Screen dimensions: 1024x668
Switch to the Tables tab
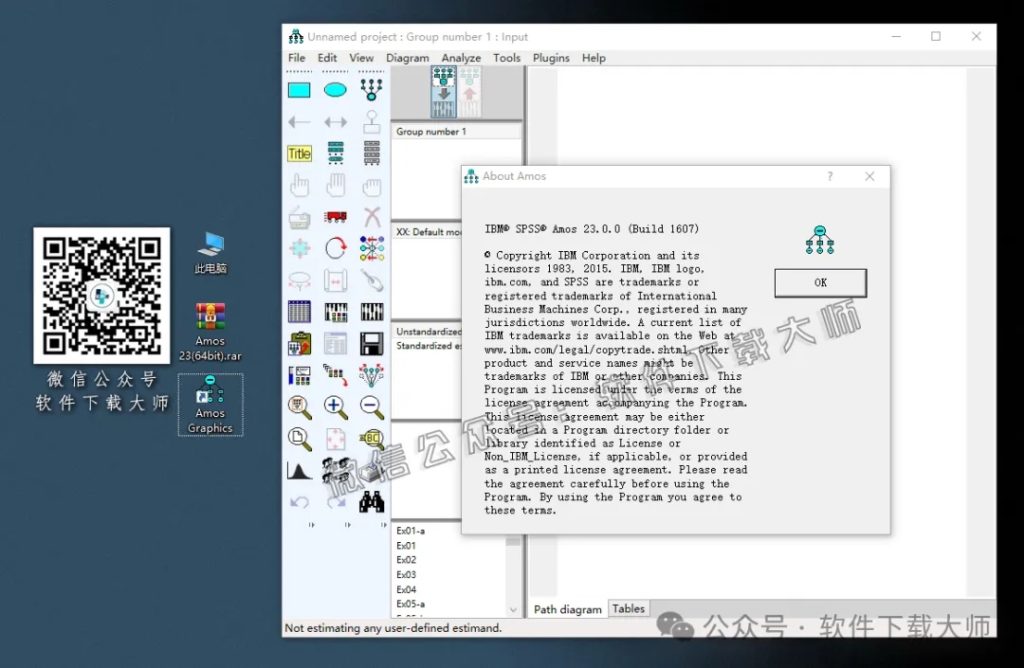(x=628, y=608)
